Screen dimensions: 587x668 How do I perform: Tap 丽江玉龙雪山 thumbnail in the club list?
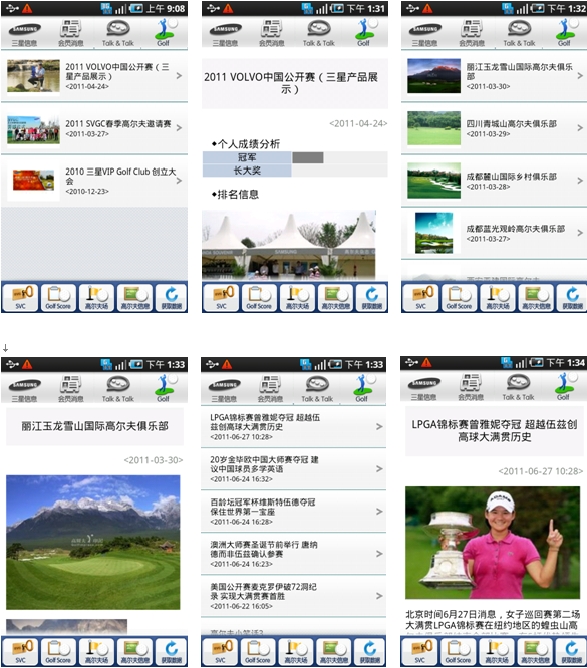(x=434, y=76)
